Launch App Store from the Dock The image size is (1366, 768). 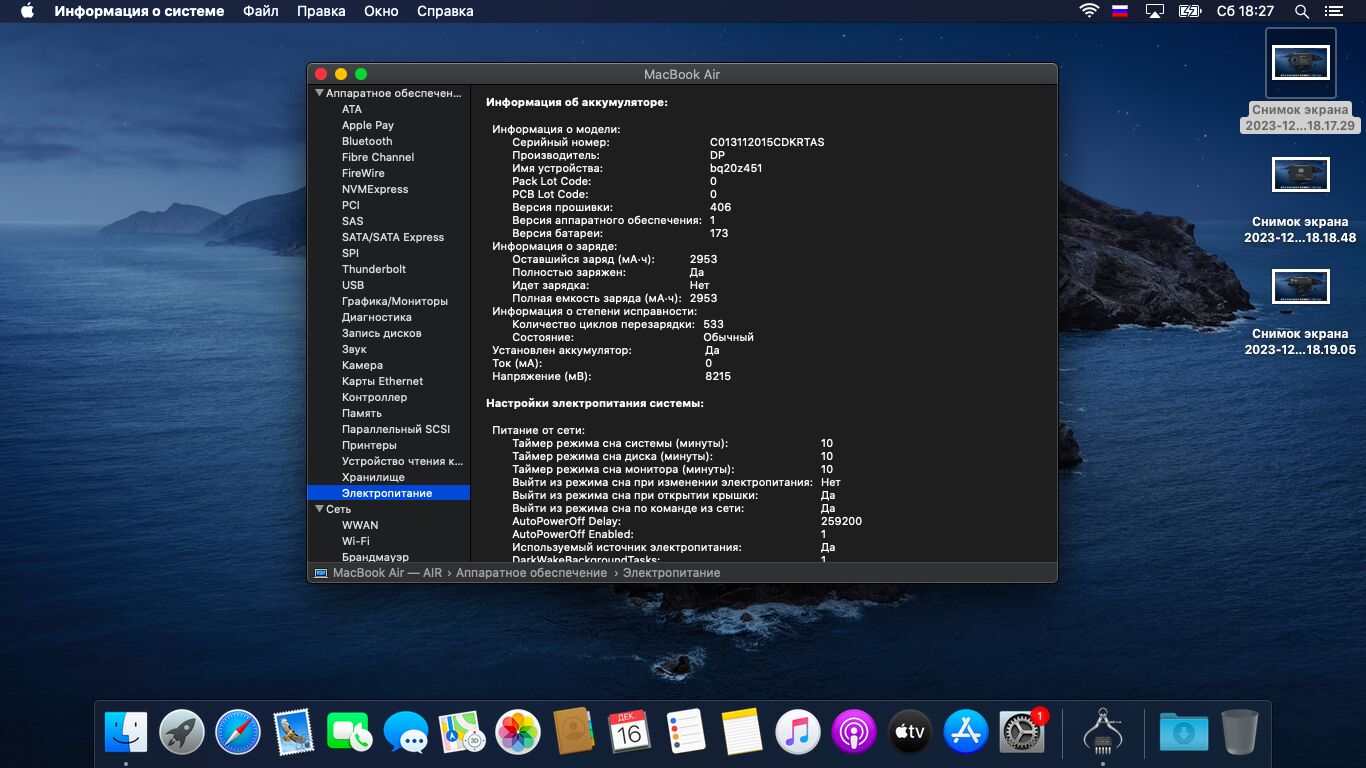click(x=966, y=733)
